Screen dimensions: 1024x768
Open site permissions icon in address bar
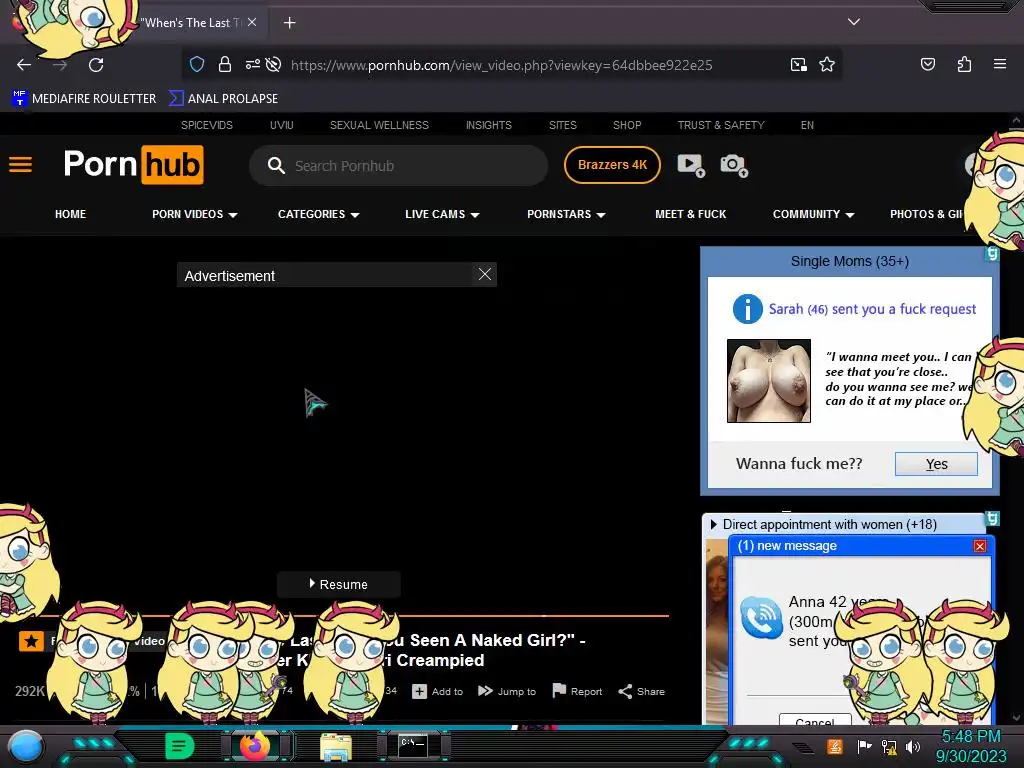[x=252, y=64]
